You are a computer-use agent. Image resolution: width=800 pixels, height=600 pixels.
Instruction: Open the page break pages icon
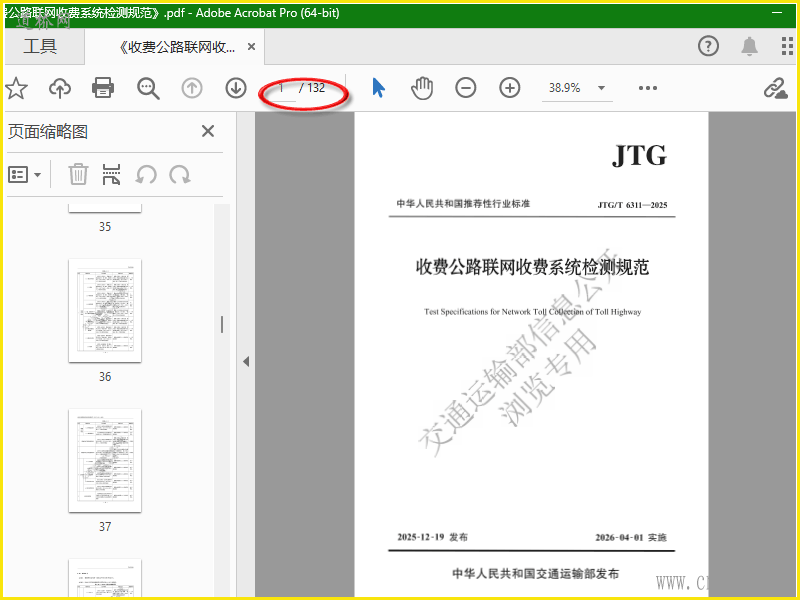coord(111,174)
